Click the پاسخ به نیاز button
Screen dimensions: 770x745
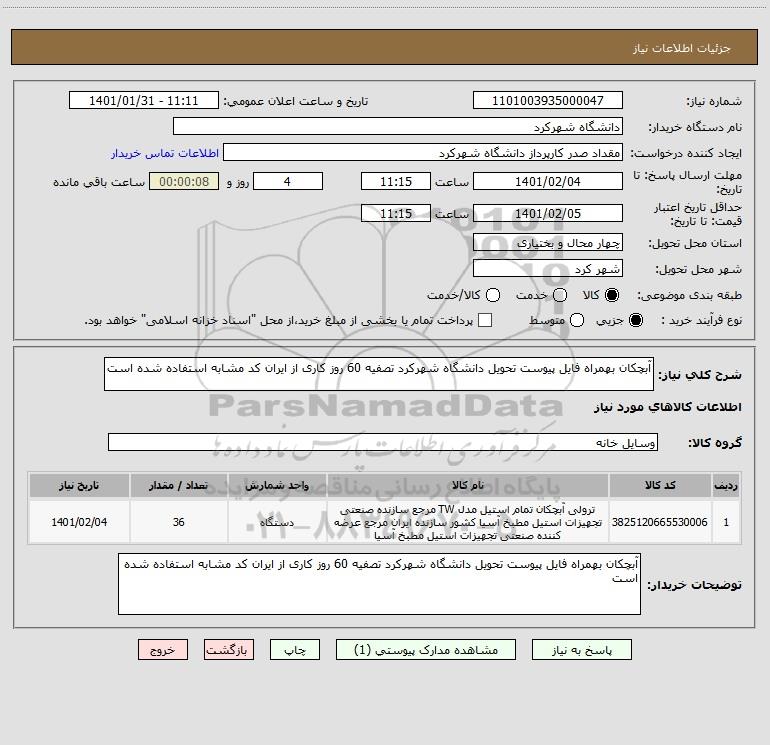(581, 650)
